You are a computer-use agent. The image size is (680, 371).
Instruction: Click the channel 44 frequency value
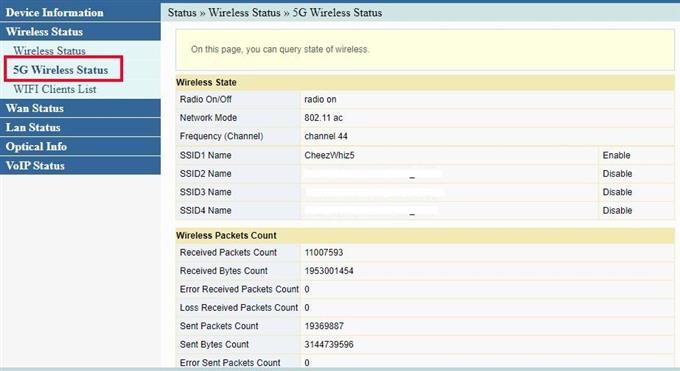pyautogui.click(x=326, y=136)
